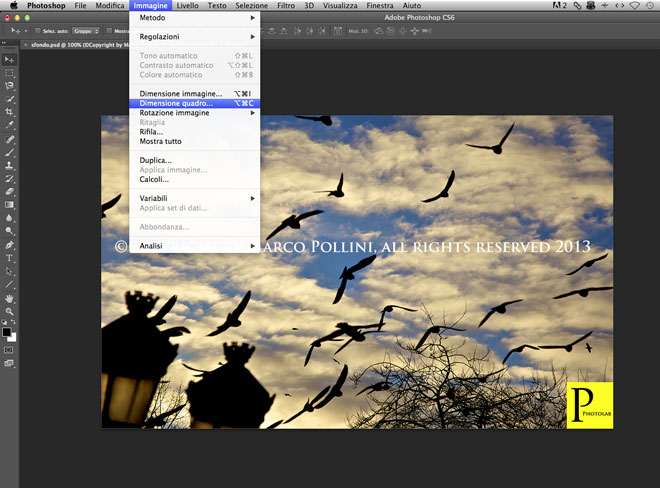Viewport: 660px width, 488px height.
Task: Open the Modifica menu
Action: (x=110, y=5)
